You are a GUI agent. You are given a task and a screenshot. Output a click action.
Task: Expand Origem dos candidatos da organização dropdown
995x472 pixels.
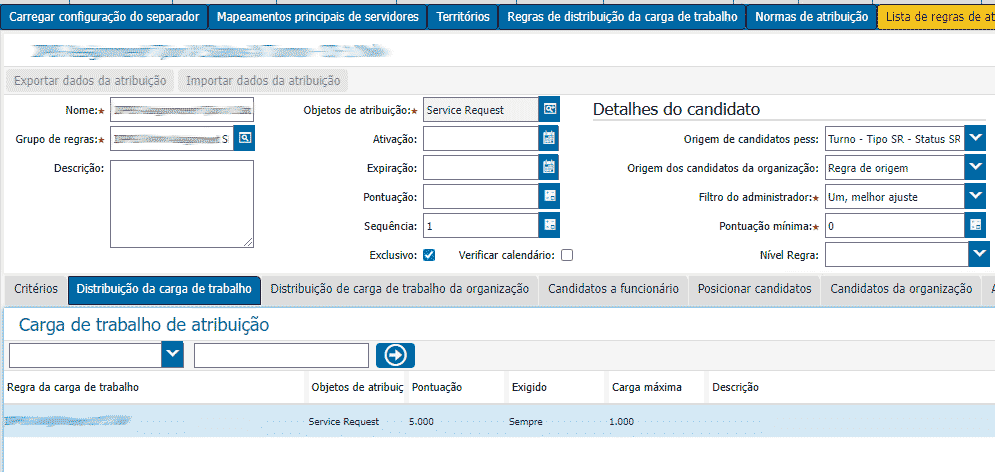975,167
